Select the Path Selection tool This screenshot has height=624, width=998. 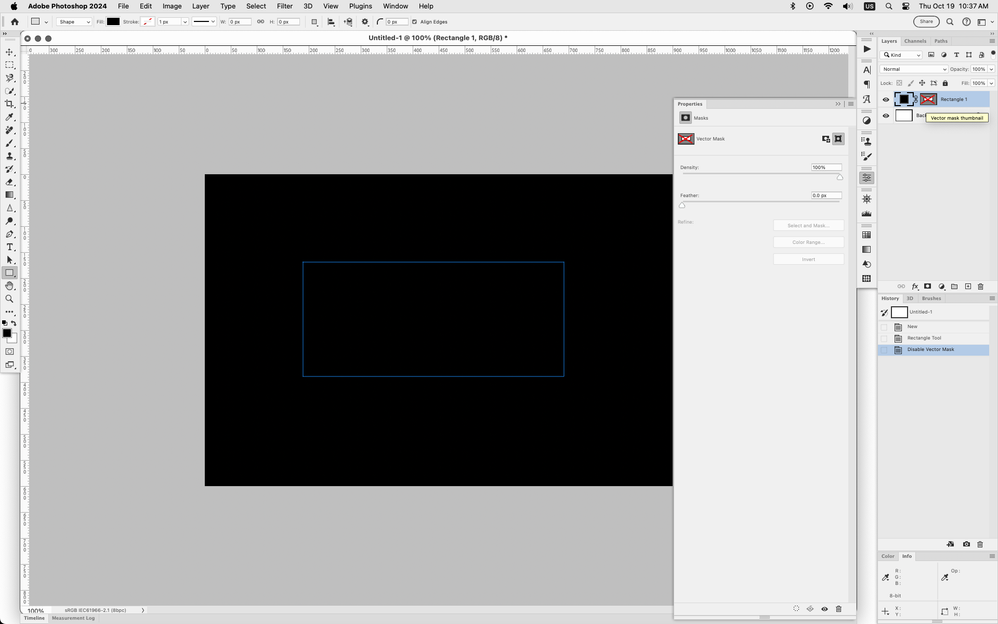[x=10, y=260]
